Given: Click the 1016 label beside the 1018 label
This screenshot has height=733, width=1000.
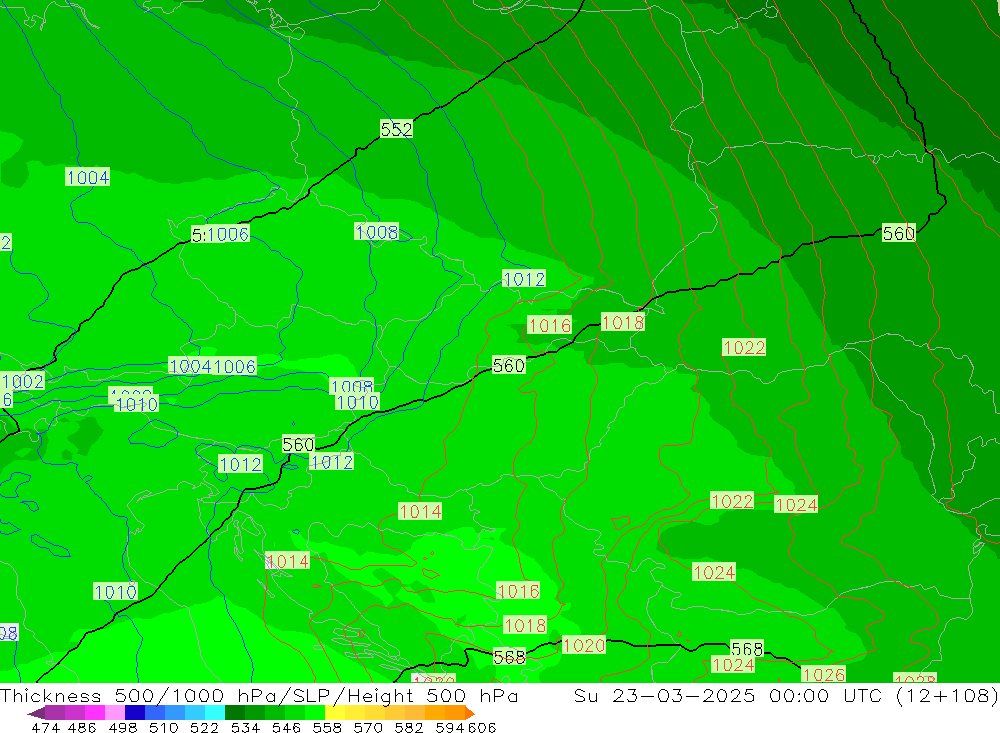Looking at the screenshot, I should 550,325.
